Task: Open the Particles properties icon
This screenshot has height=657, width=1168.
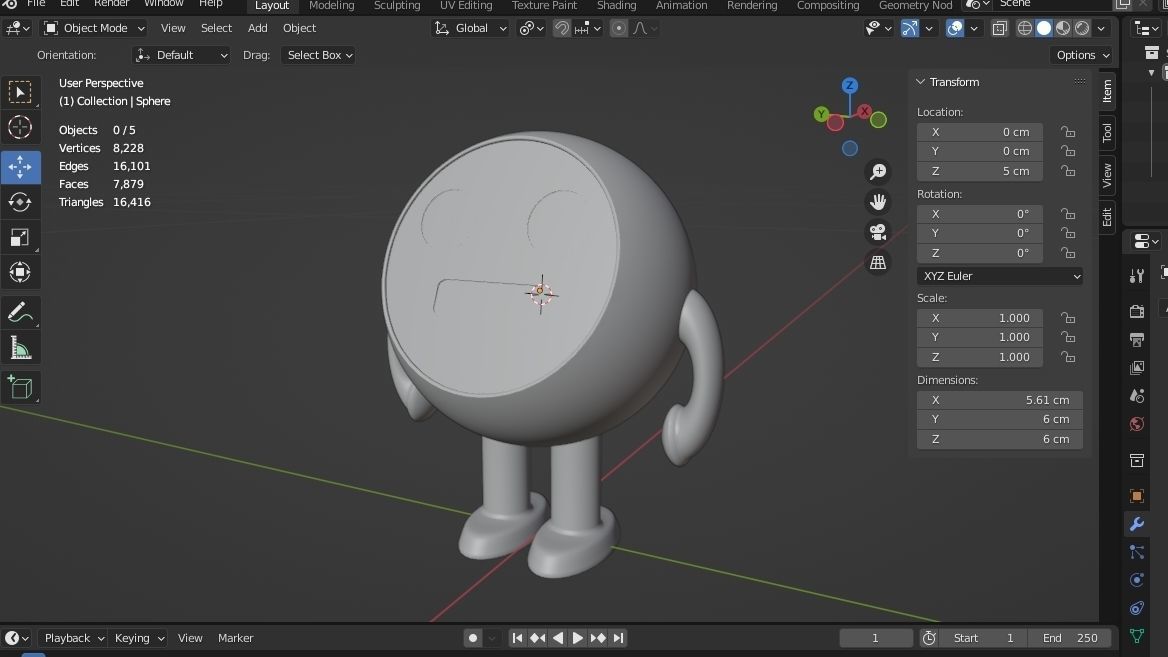Action: click(x=1137, y=552)
